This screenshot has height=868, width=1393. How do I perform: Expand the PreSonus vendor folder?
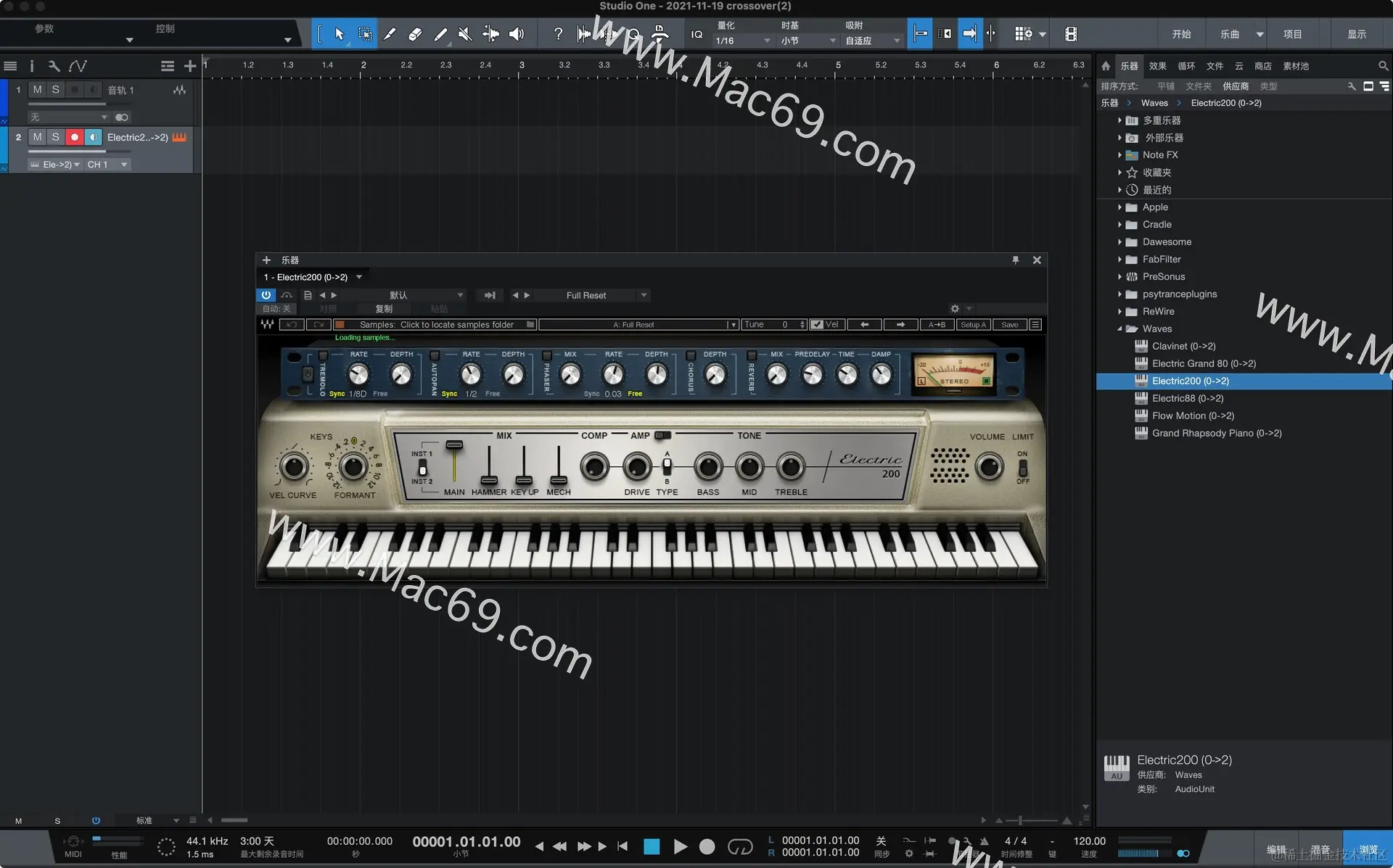(1119, 277)
